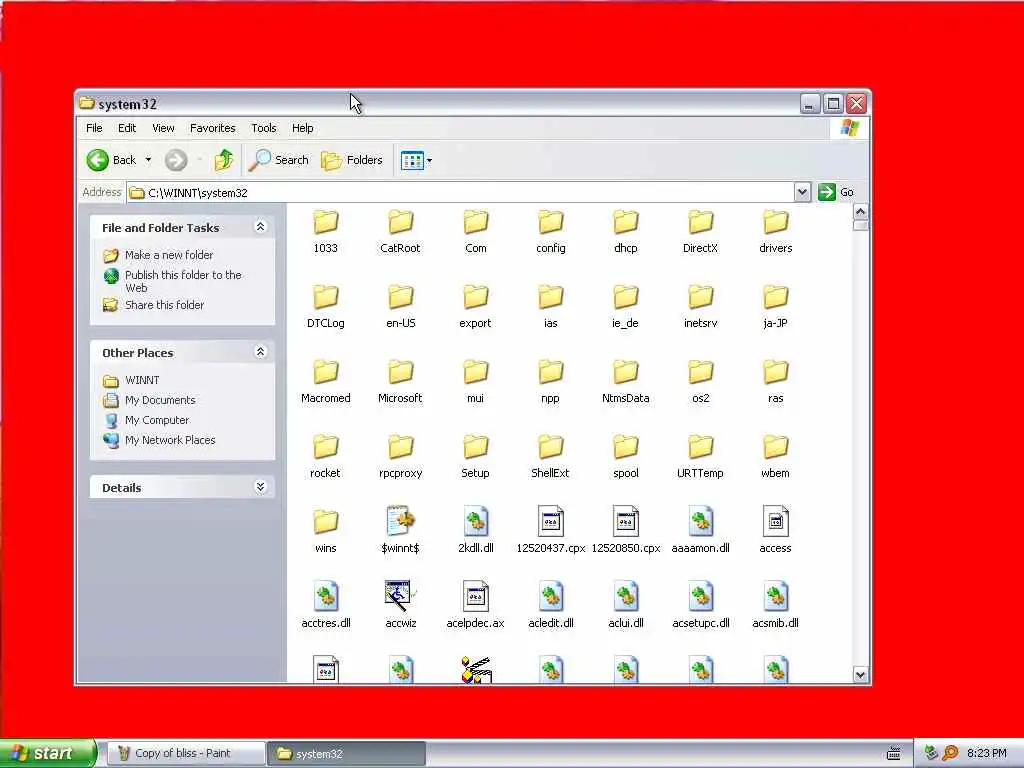Select the acledit.dll file
This screenshot has height=768, width=1024.
(x=551, y=606)
